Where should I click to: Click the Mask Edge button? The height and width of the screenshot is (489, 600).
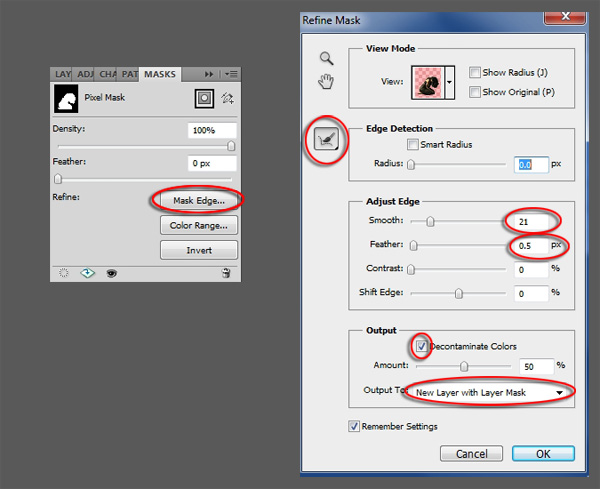pyautogui.click(x=198, y=200)
